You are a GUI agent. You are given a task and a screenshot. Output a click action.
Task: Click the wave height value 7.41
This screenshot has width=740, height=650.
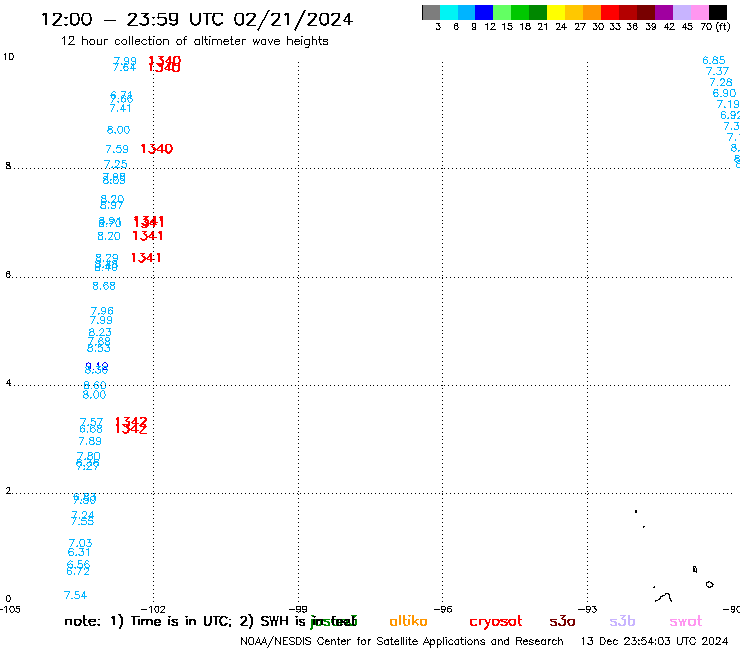pyautogui.click(x=120, y=109)
